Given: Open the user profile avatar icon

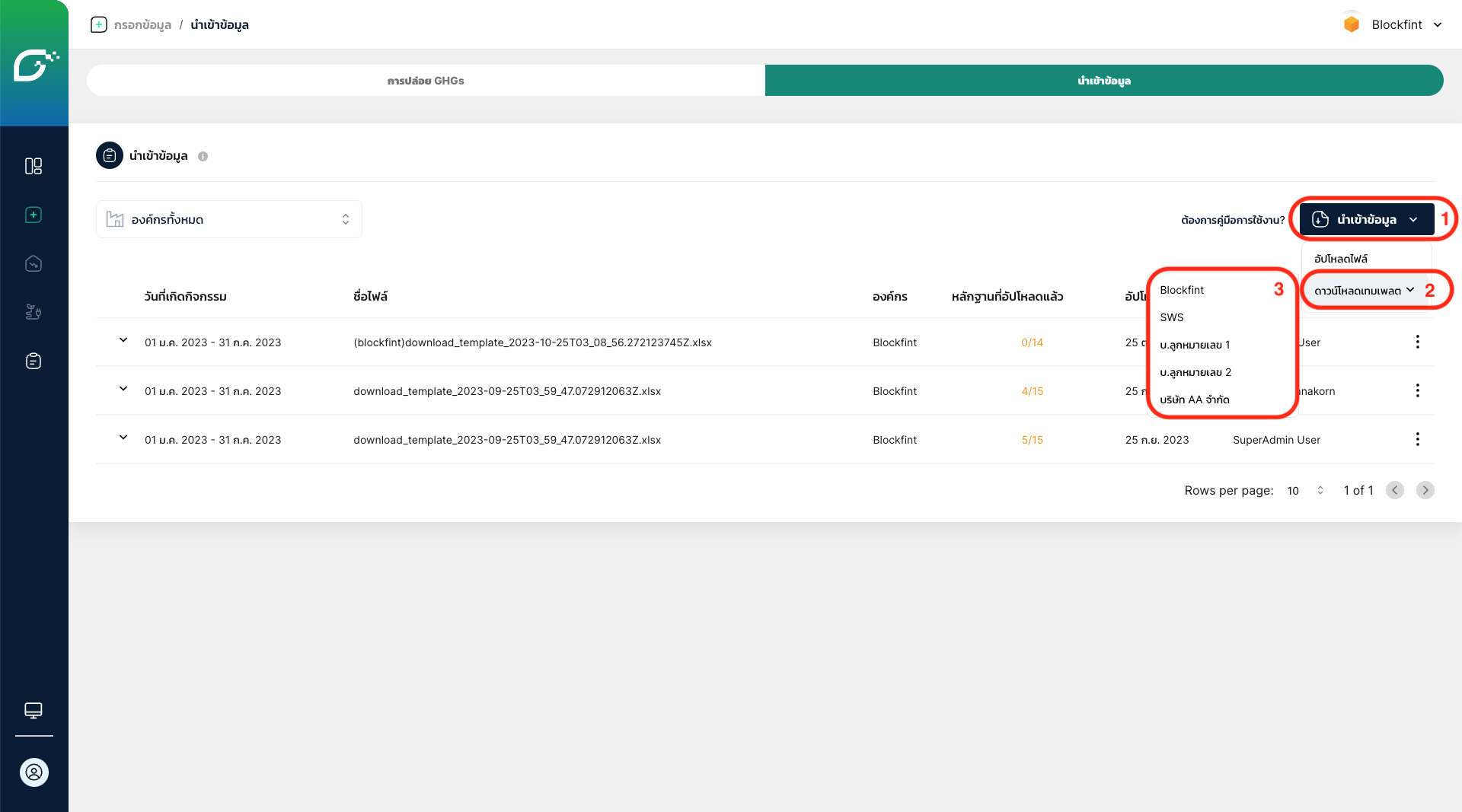Looking at the screenshot, I should click(x=34, y=772).
